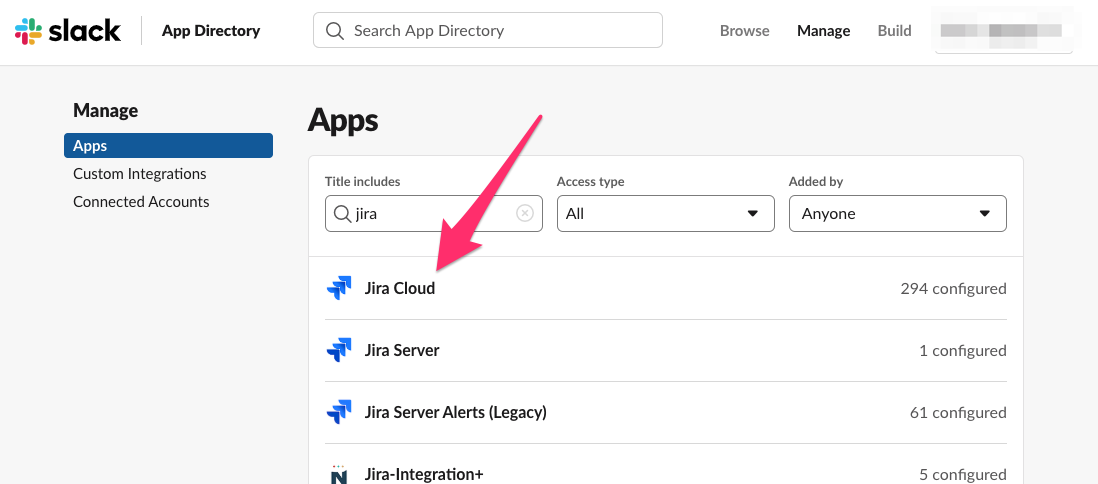Click the Jira Server Alerts (Legacy) icon

(339, 413)
